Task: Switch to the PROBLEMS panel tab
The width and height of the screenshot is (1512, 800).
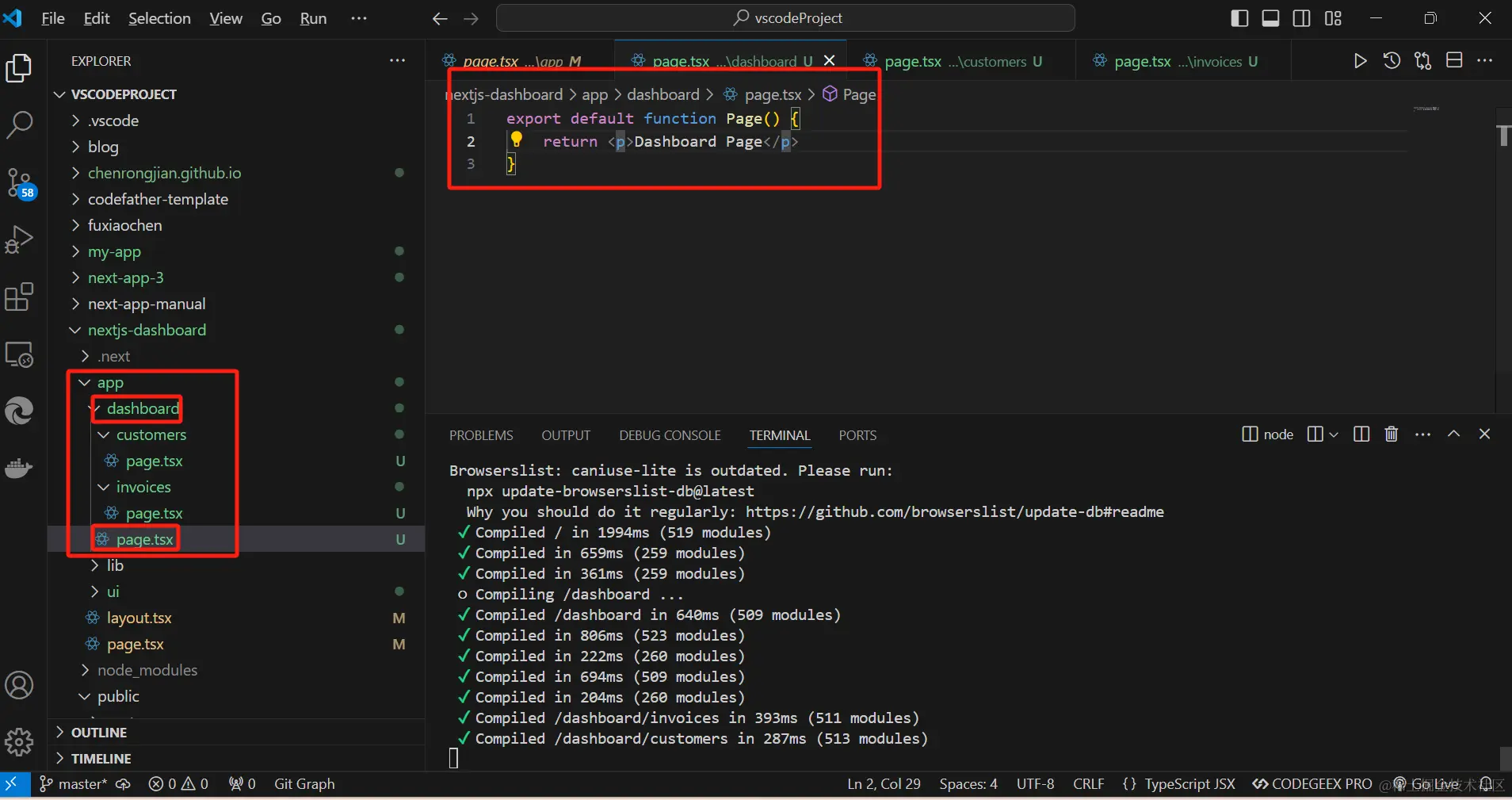Action: pos(481,435)
